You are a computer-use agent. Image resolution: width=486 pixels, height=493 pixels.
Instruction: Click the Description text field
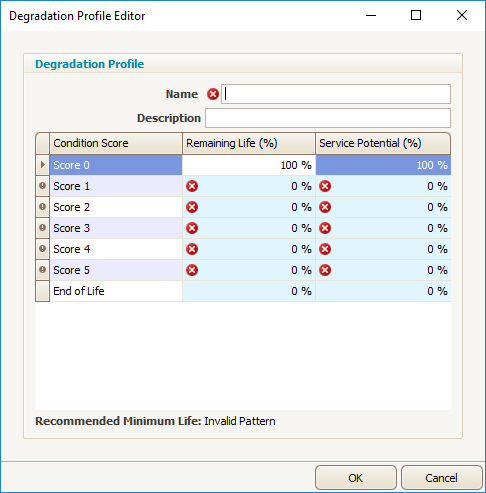tap(328, 118)
